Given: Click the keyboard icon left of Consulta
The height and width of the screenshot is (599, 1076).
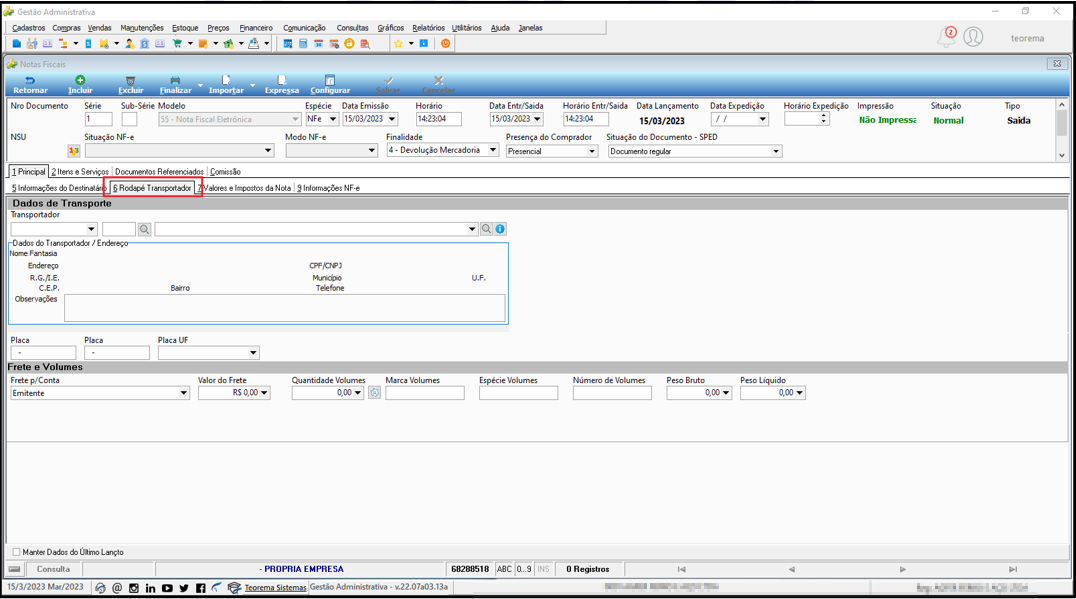Looking at the screenshot, I should point(14,569).
